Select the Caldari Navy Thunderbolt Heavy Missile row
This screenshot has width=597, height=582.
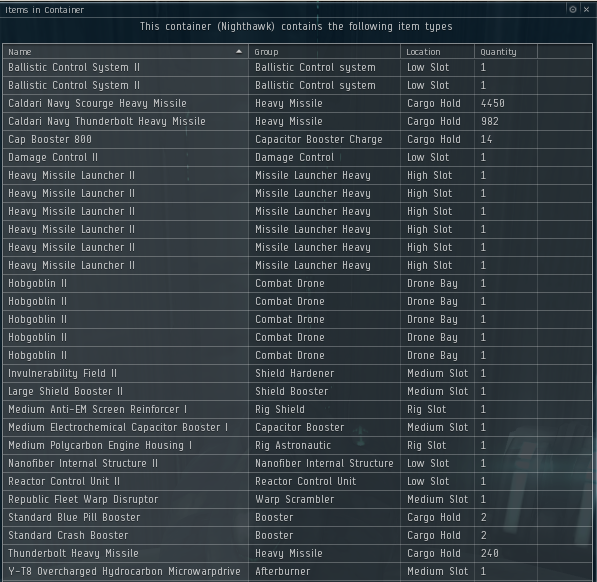tap(297, 121)
